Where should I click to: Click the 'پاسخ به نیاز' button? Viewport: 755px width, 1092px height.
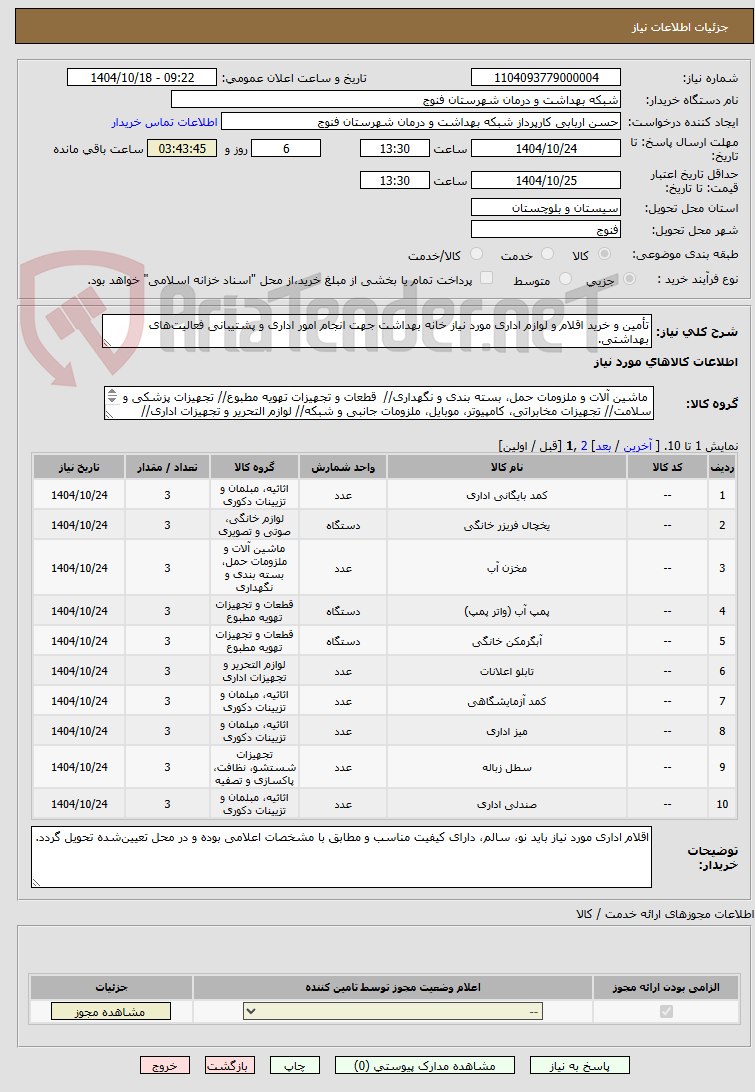pos(579,1066)
